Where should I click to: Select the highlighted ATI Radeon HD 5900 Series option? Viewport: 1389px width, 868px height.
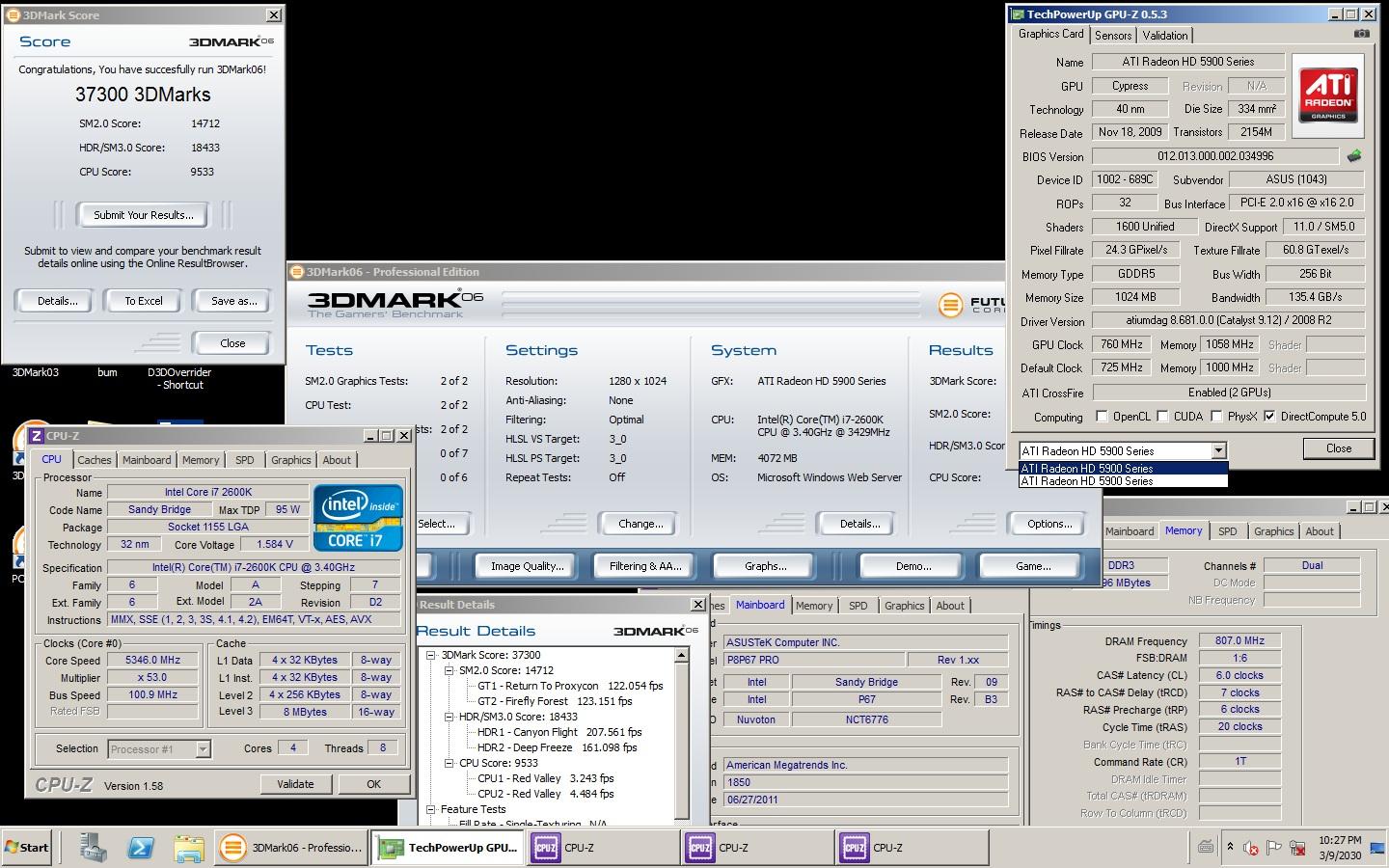[1123, 469]
